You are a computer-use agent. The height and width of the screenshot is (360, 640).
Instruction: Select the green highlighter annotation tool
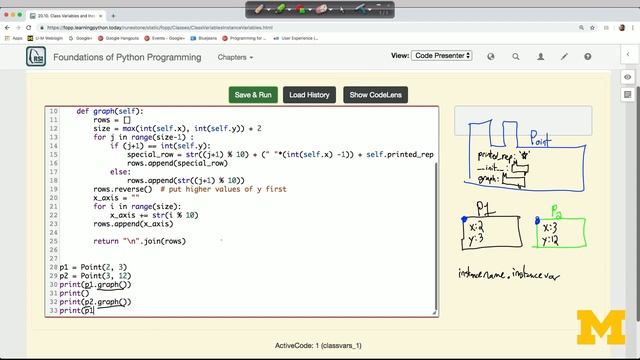pyautogui.click(x=280, y=9)
